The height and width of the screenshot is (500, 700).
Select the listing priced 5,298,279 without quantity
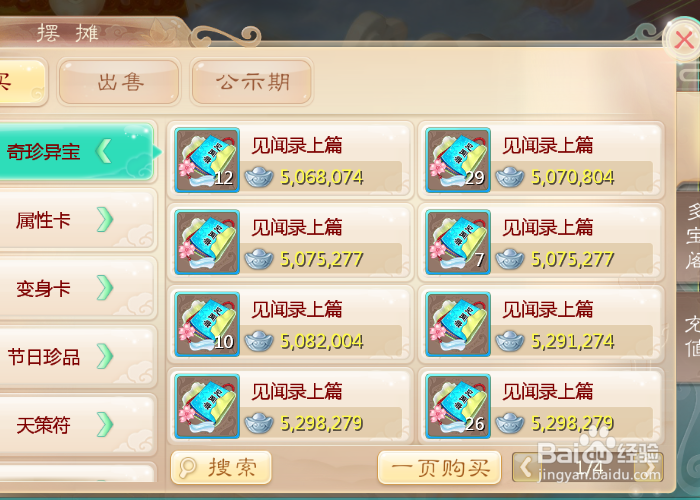(290, 406)
